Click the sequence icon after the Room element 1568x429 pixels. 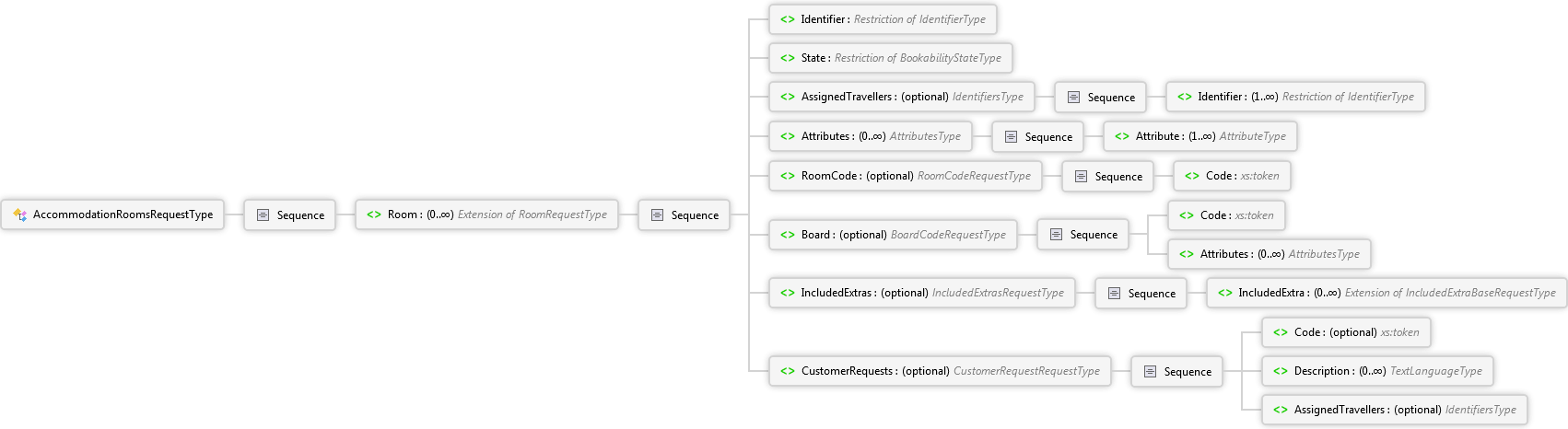657,214
